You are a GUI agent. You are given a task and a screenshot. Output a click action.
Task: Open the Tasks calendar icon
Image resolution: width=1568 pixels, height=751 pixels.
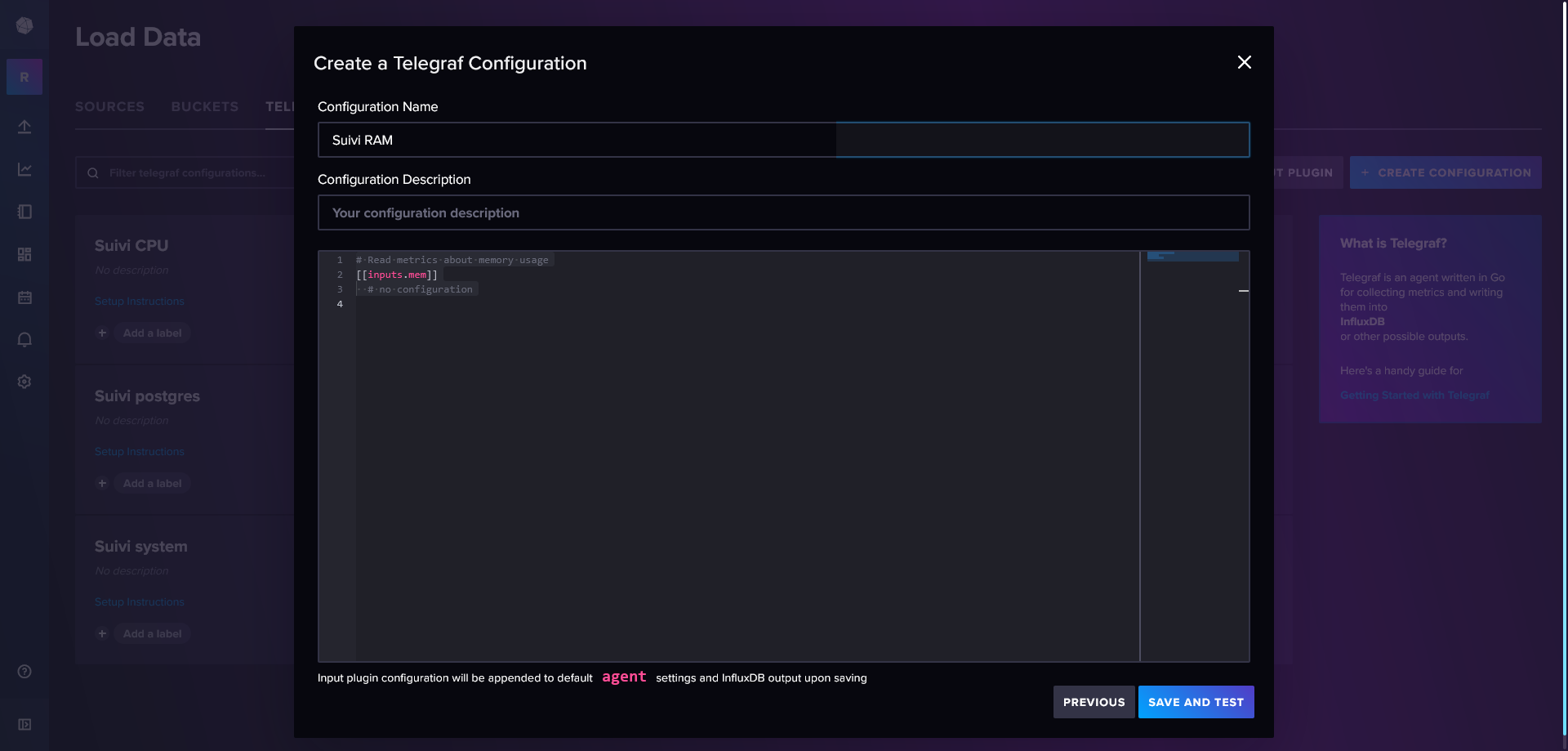point(24,297)
